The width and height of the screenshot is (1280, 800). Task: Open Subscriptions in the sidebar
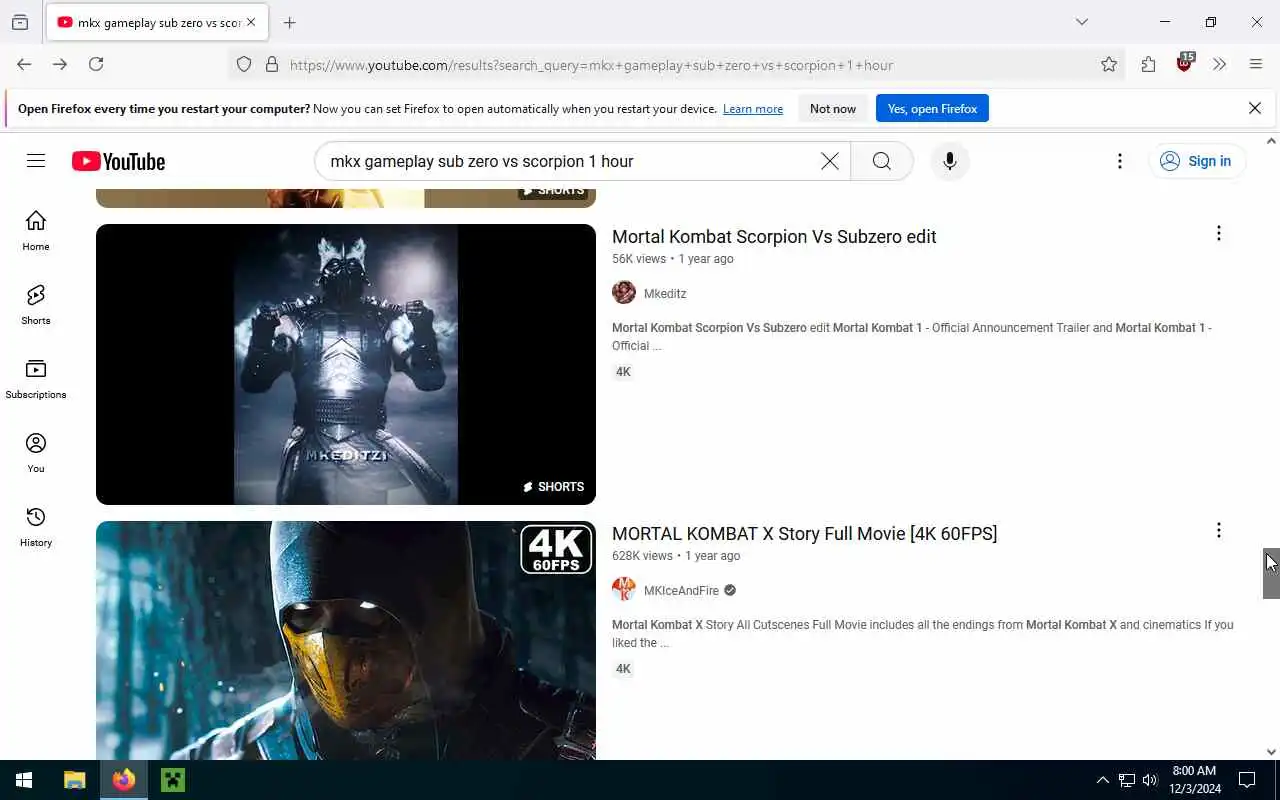[36, 379]
